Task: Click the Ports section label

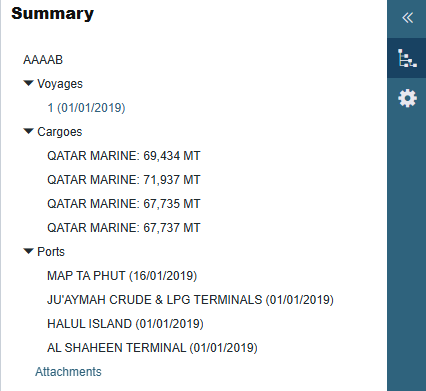Action: pos(51,252)
